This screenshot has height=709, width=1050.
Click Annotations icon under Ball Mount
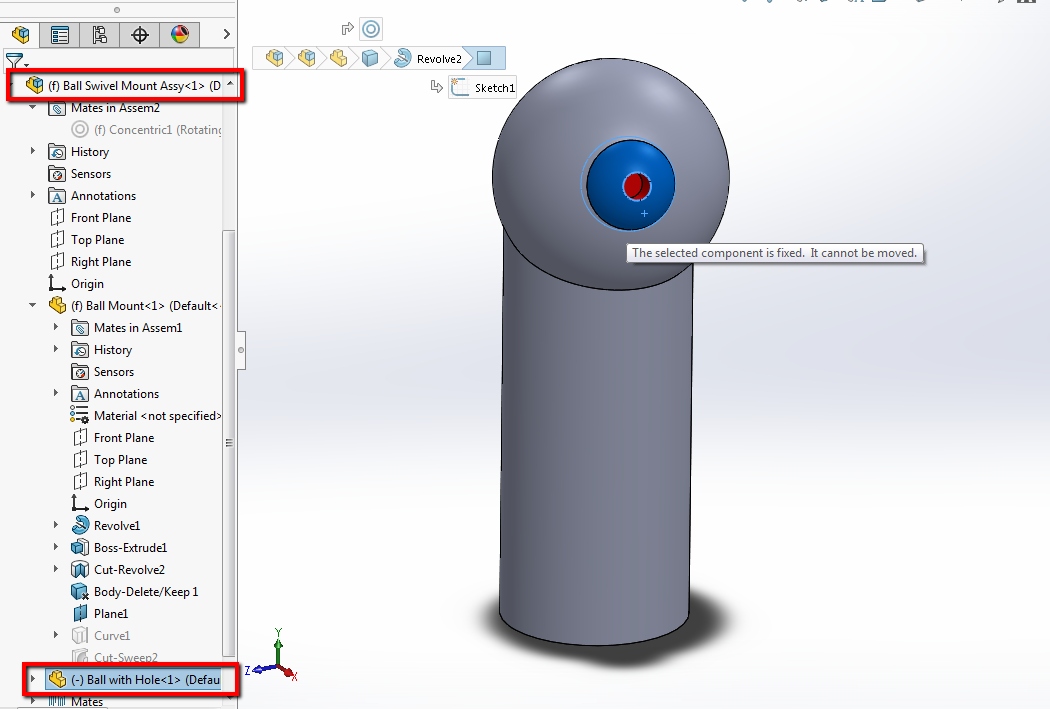click(x=80, y=394)
